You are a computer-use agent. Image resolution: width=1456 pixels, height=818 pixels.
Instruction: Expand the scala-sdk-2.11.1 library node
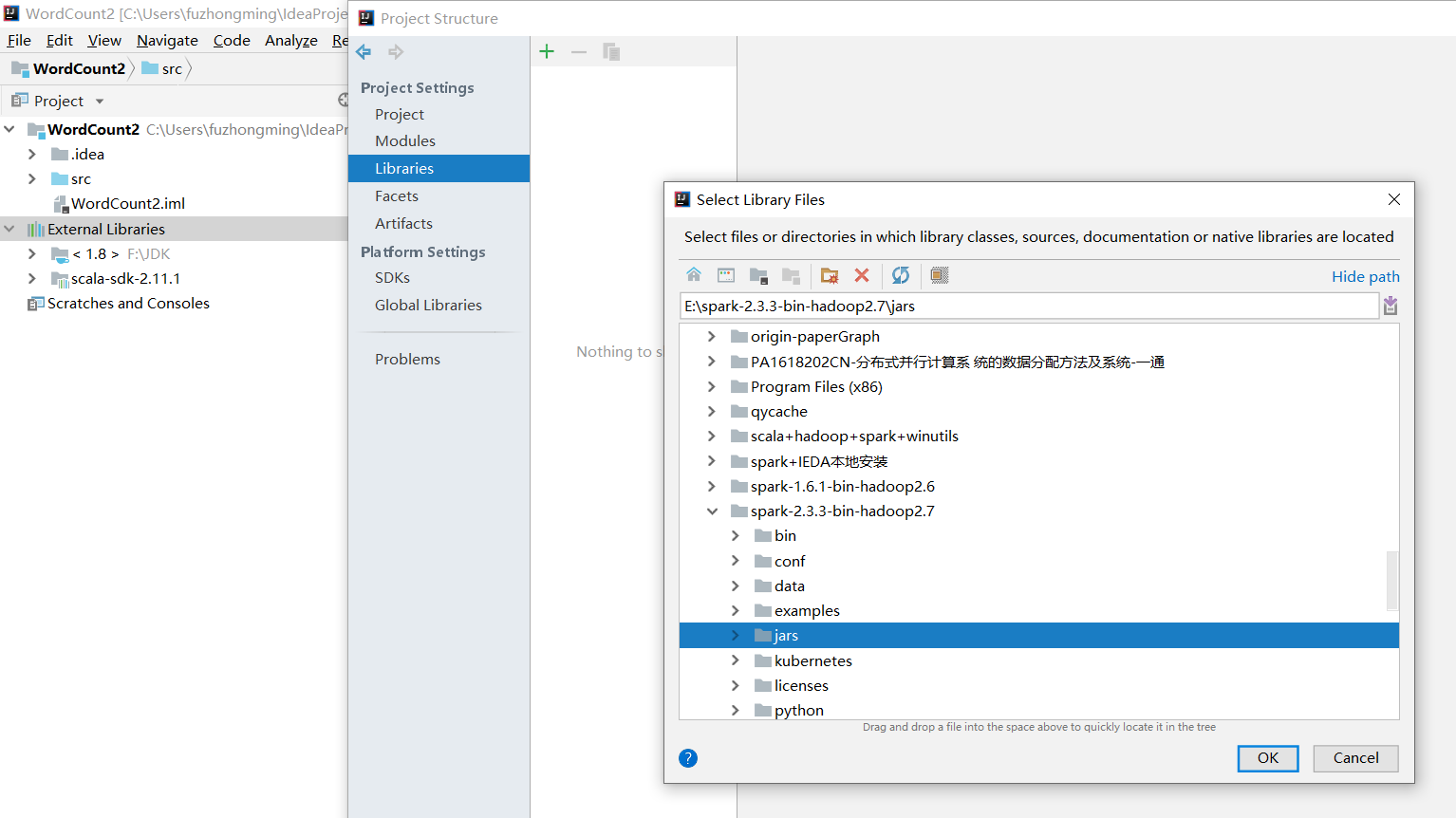[x=30, y=278]
